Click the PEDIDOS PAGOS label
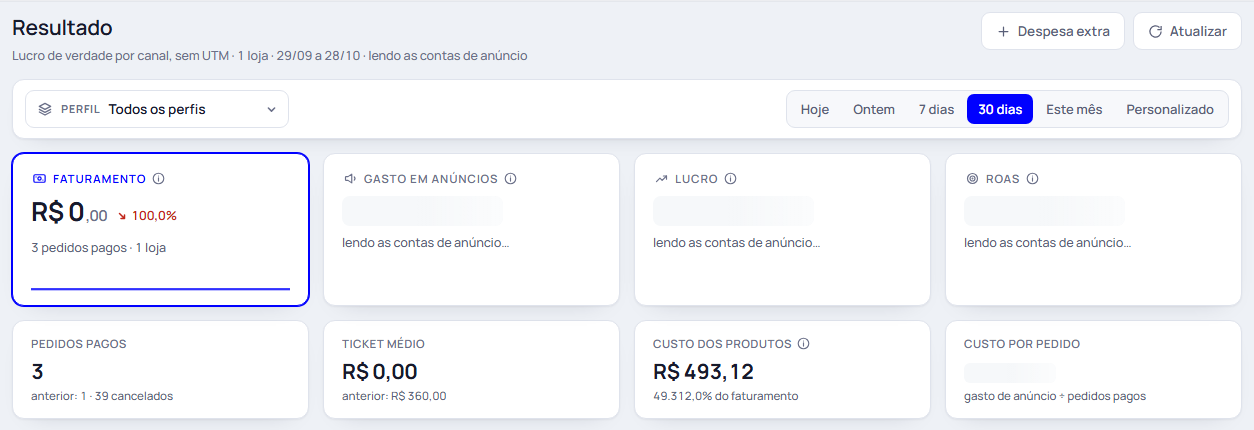This screenshot has width=1254, height=430. coord(79,344)
